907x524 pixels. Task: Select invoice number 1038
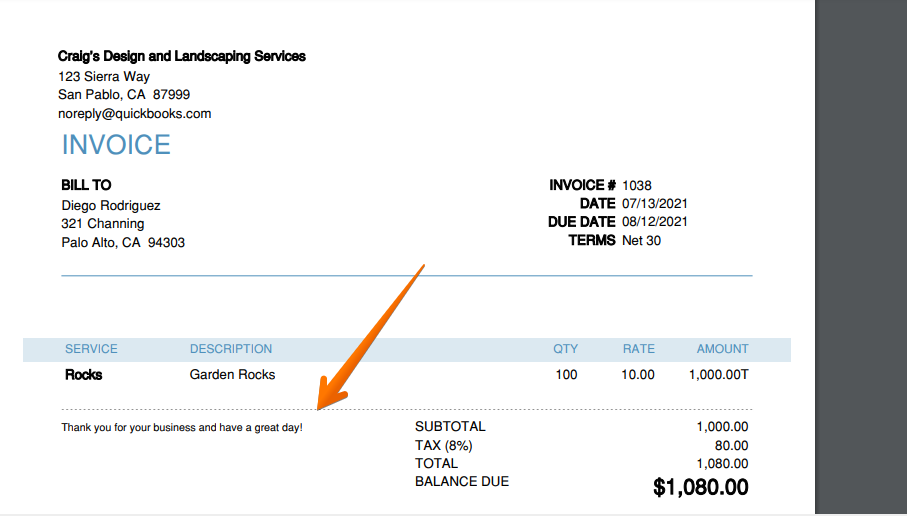637,185
